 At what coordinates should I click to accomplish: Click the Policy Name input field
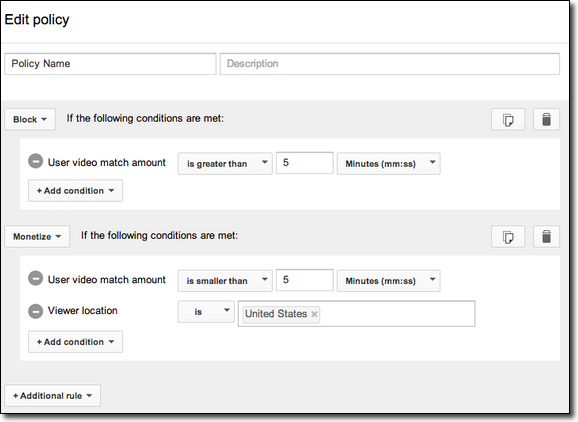110,64
